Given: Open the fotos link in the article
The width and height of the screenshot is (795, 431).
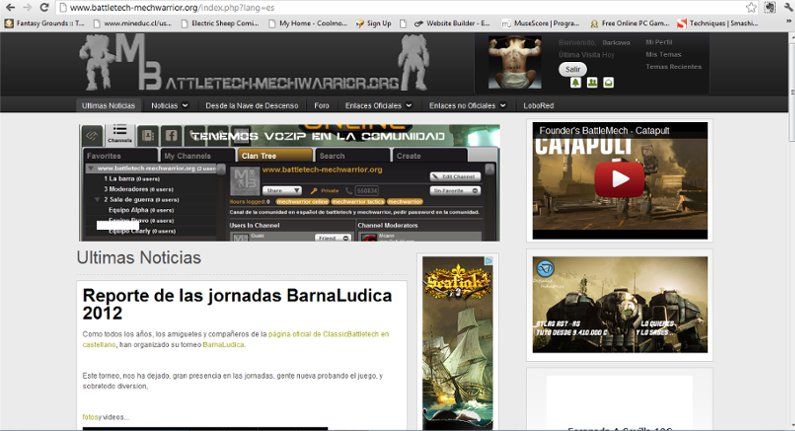Looking at the screenshot, I should (x=91, y=417).
